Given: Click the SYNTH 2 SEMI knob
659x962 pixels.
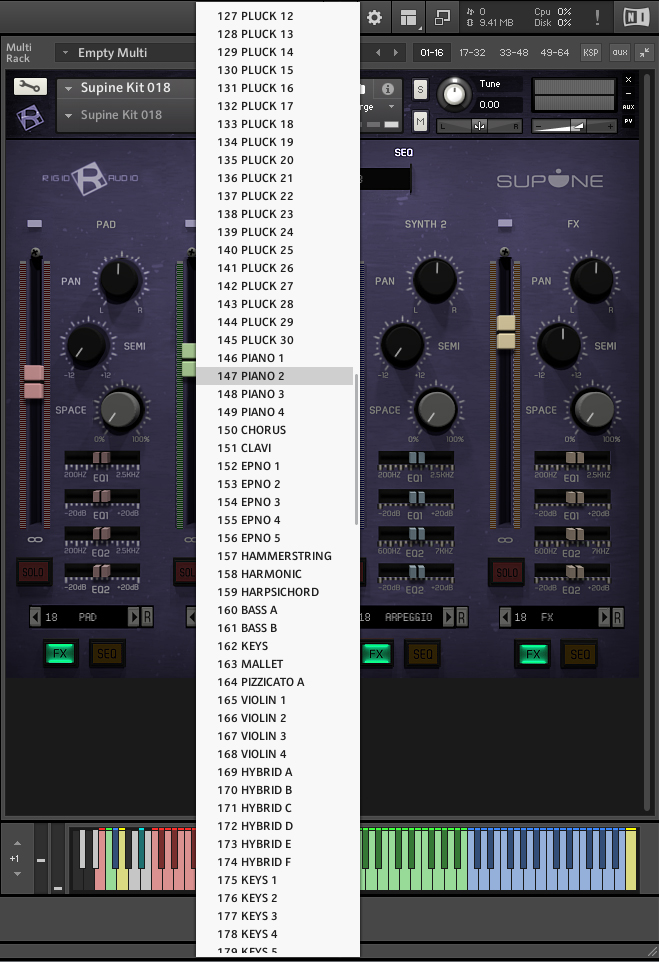Looking at the screenshot, I should tap(402, 344).
